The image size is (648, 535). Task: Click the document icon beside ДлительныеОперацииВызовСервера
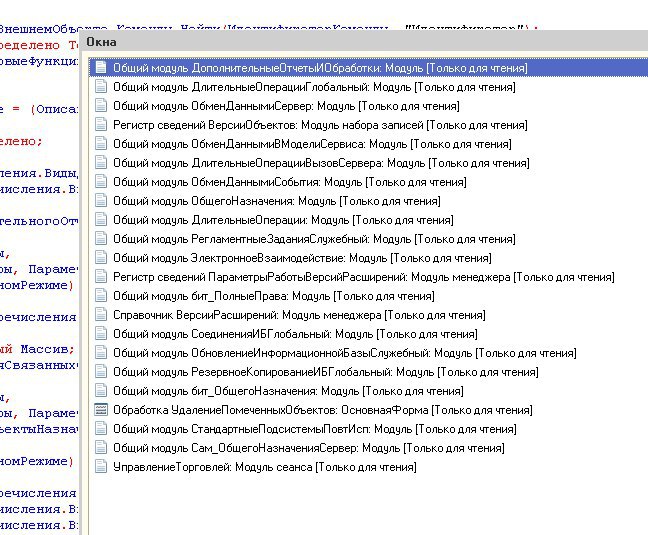101,163
